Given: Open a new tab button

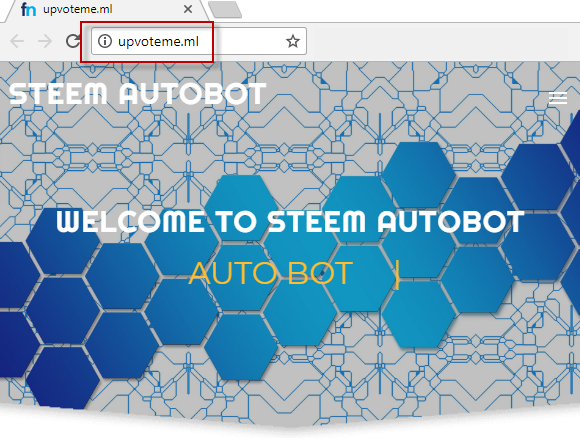Looking at the screenshot, I should click(x=225, y=10).
